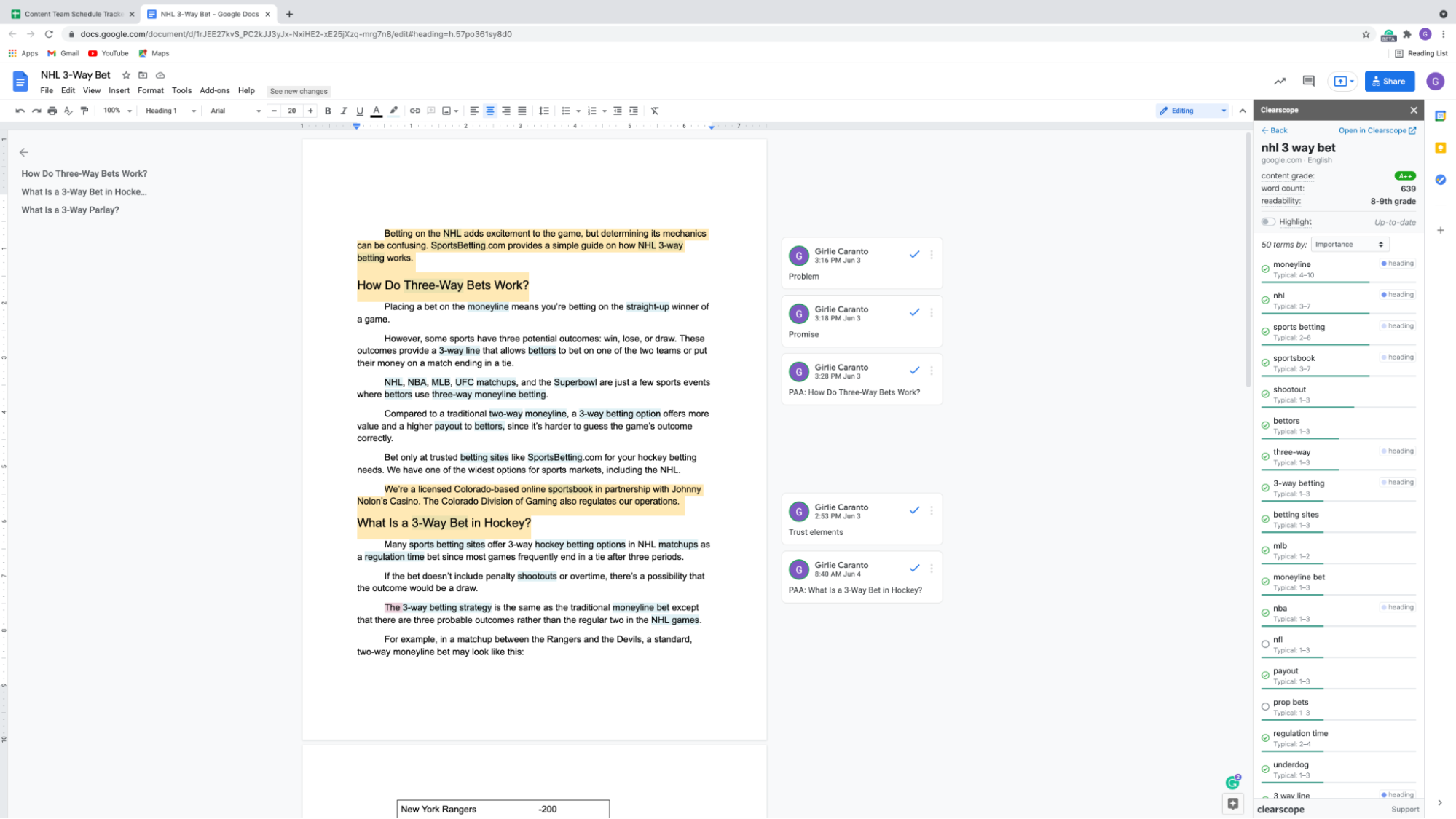Open the Edit menu
1456x819 pixels.
(68, 91)
